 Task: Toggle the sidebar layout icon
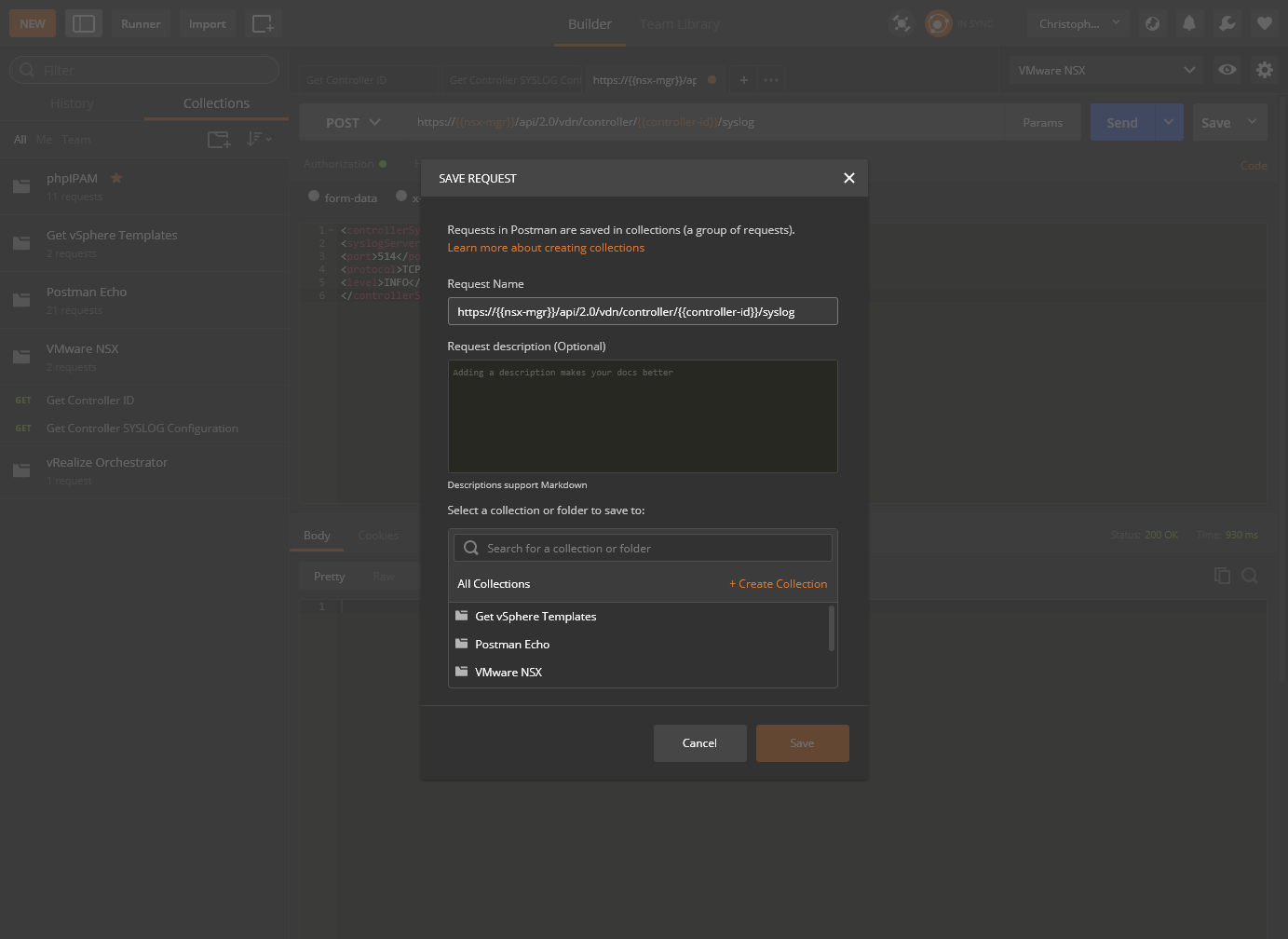[x=84, y=24]
